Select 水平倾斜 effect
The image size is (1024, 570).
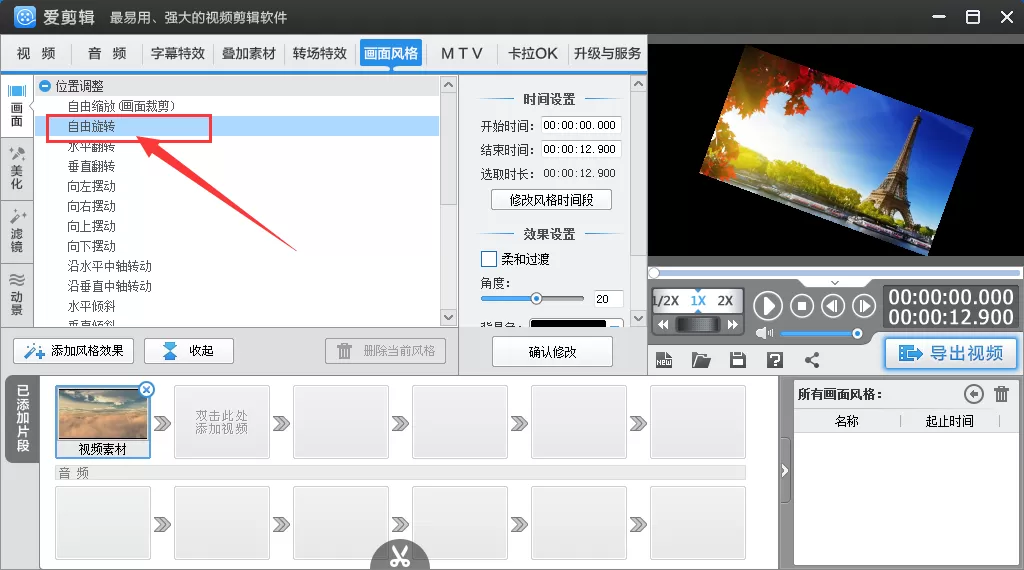(x=91, y=306)
